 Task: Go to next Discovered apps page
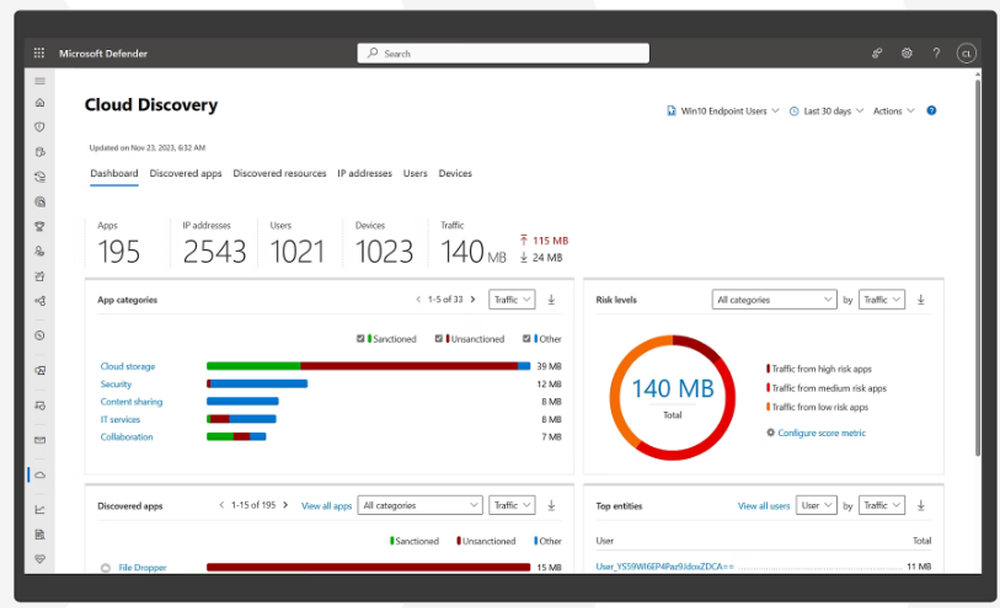click(x=285, y=505)
